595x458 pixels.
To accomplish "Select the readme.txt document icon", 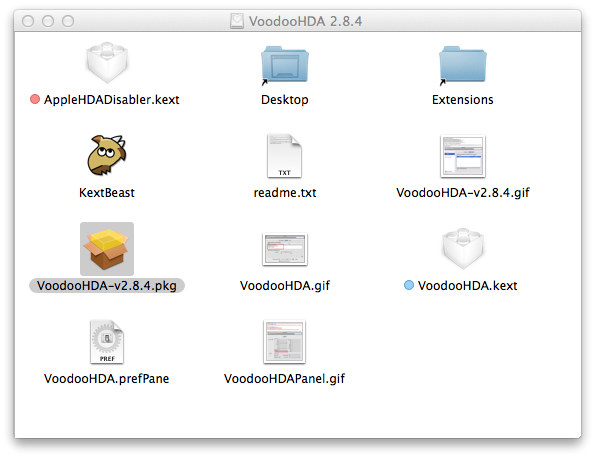I will [285, 156].
